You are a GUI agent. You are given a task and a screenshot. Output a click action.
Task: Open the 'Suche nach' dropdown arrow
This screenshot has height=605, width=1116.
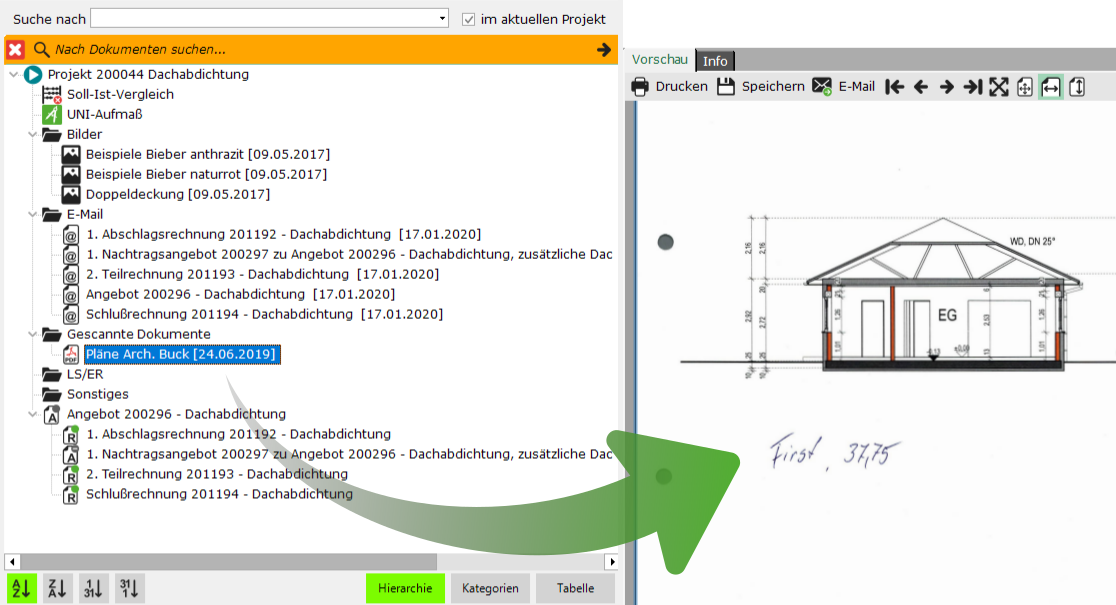[x=442, y=19]
